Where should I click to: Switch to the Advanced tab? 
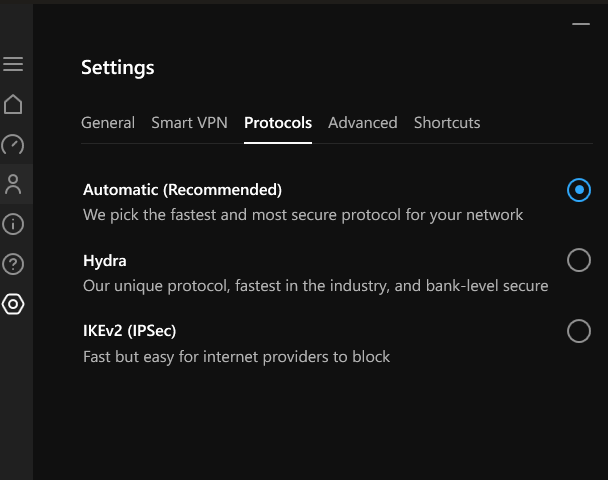point(362,123)
